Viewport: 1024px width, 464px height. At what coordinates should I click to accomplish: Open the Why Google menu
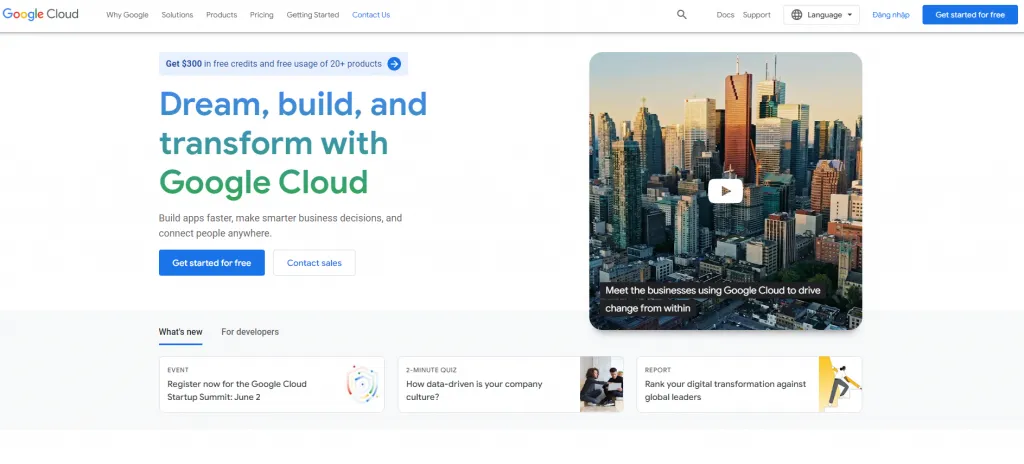127,15
